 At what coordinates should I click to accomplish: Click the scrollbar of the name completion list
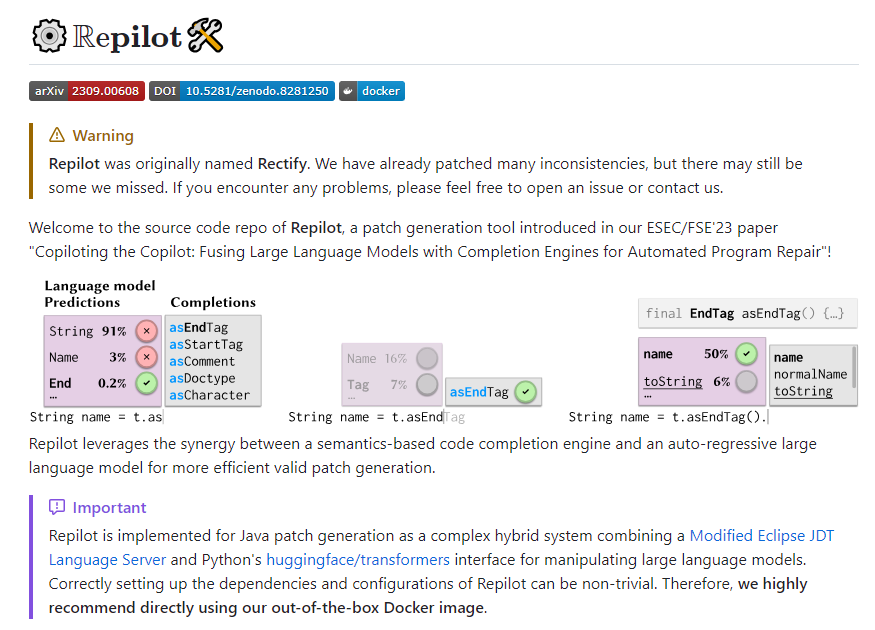[x=853, y=366]
